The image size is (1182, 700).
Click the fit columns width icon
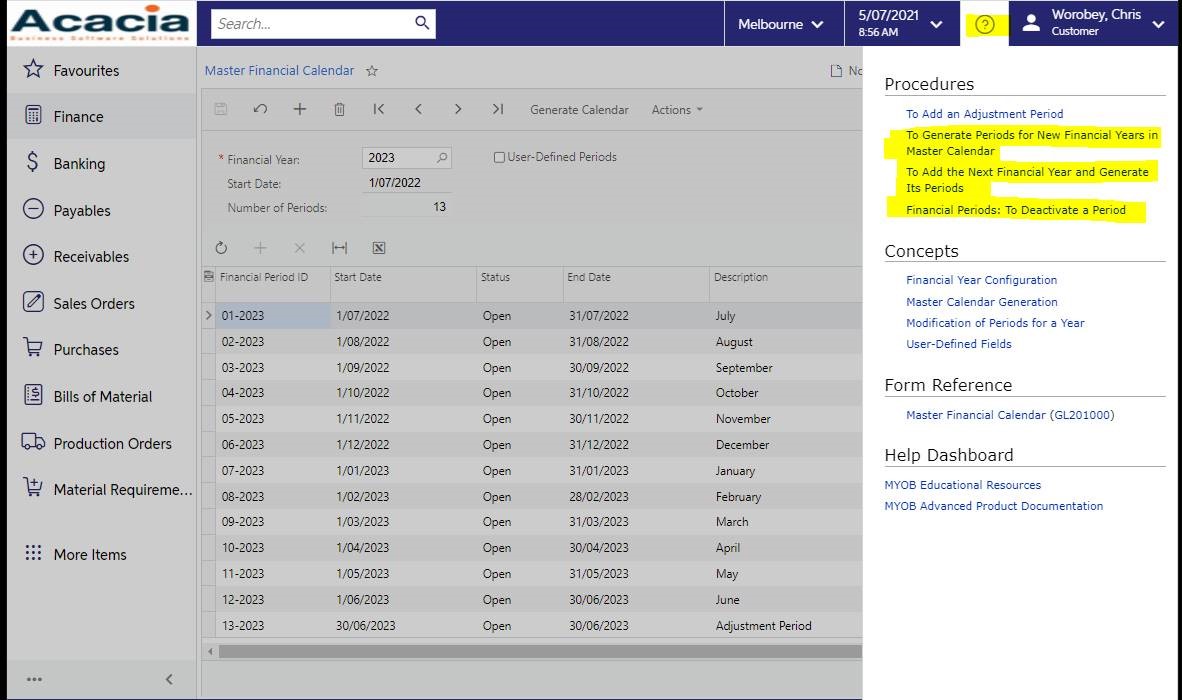click(339, 248)
